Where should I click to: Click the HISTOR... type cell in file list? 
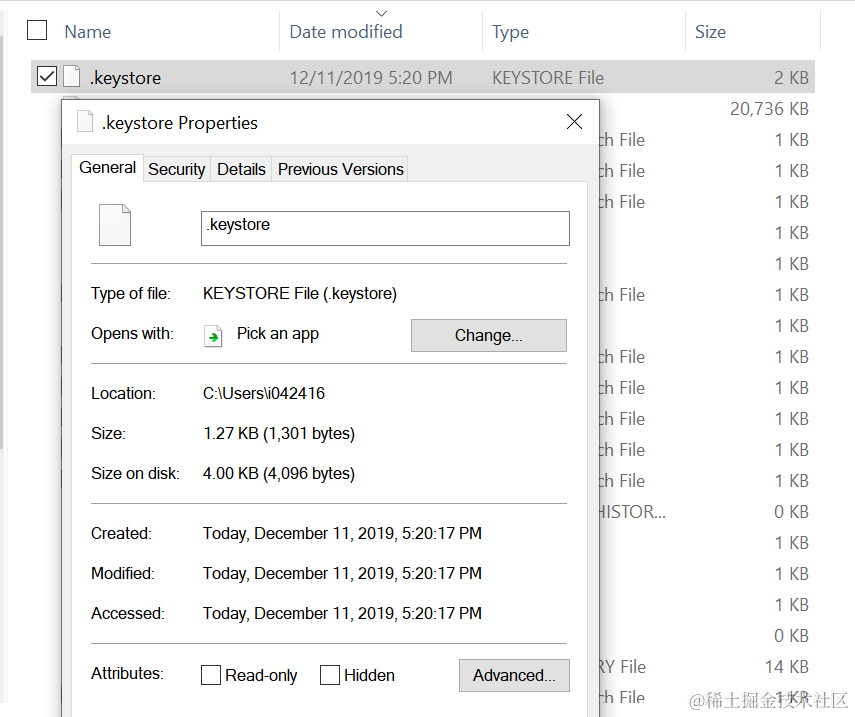[x=633, y=511]
